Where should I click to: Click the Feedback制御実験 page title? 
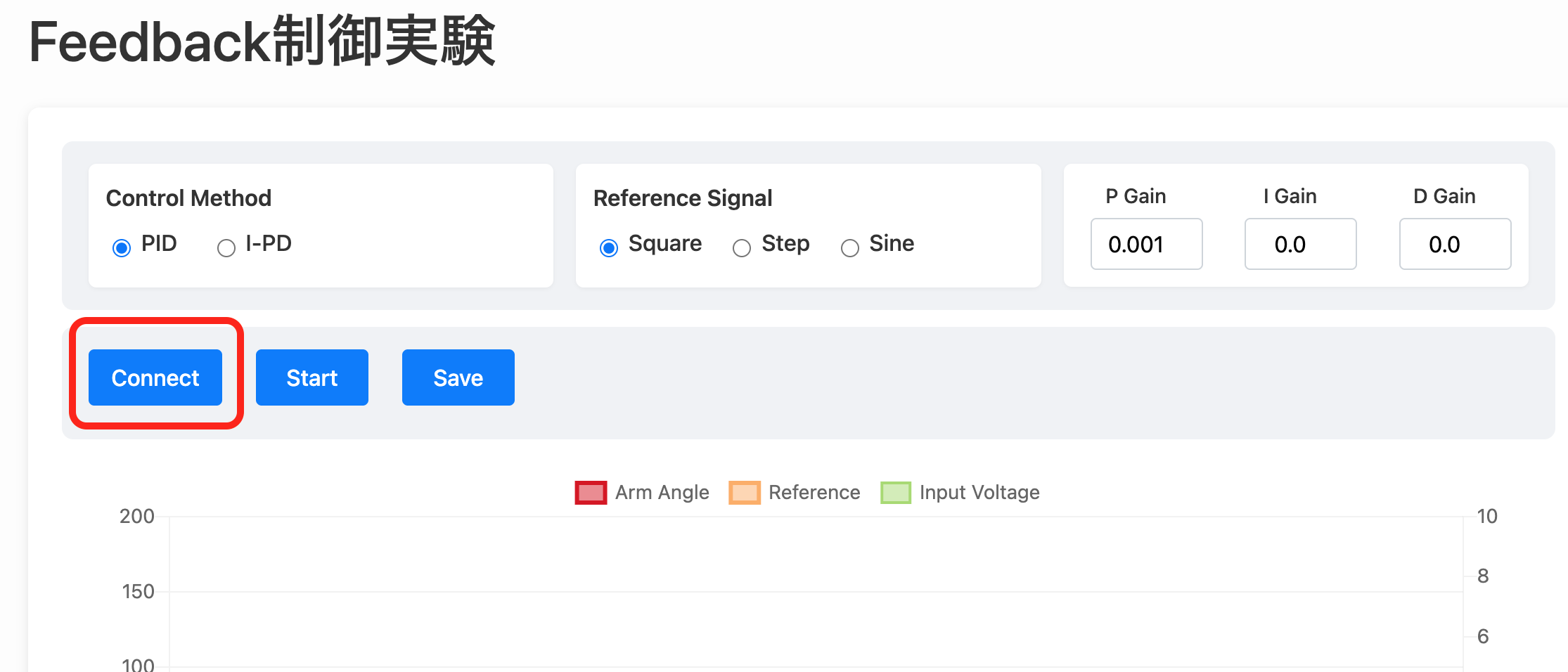coord(262,42)
